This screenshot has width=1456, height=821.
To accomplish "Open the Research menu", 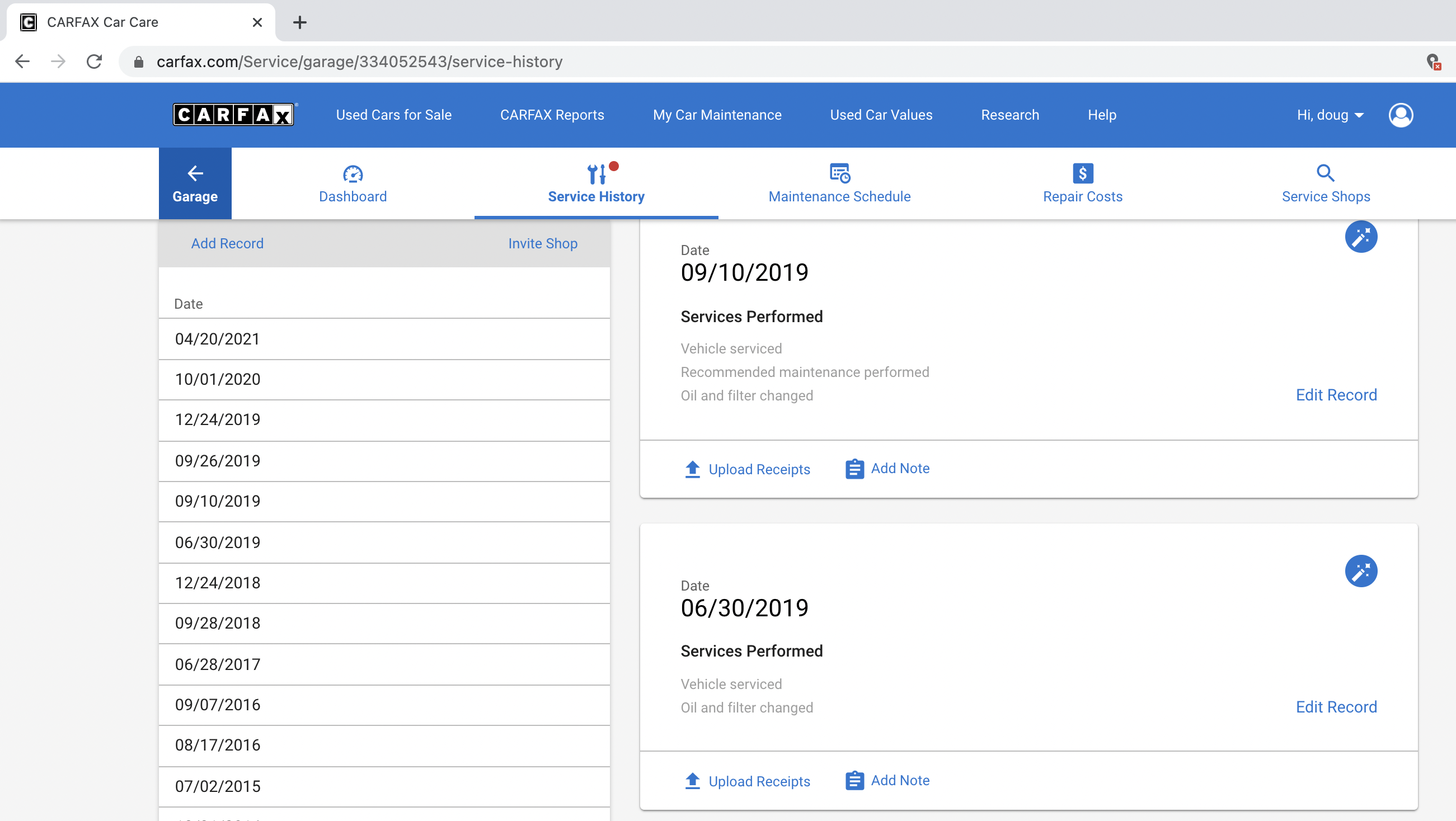I will [x=1009, y=115].
